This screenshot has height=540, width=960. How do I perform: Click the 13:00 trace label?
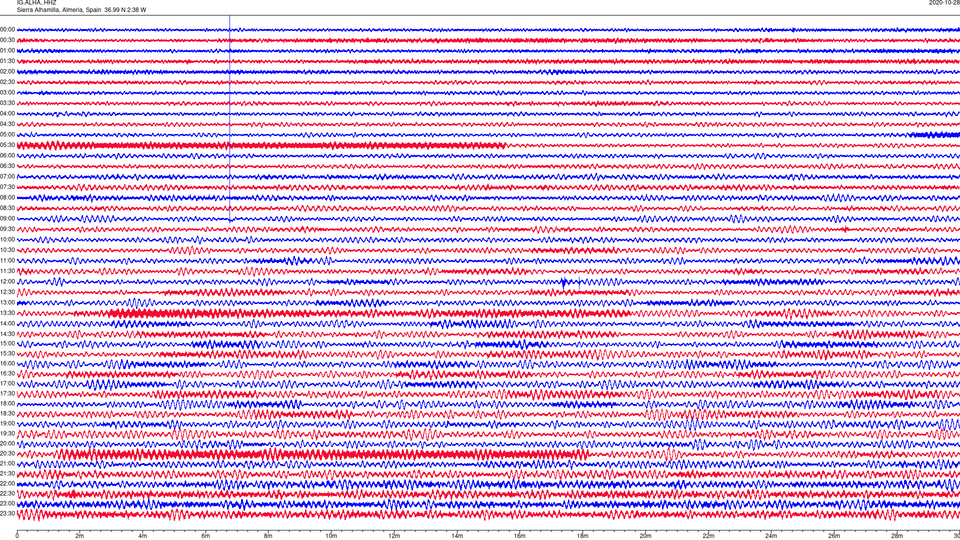point(7,302)
